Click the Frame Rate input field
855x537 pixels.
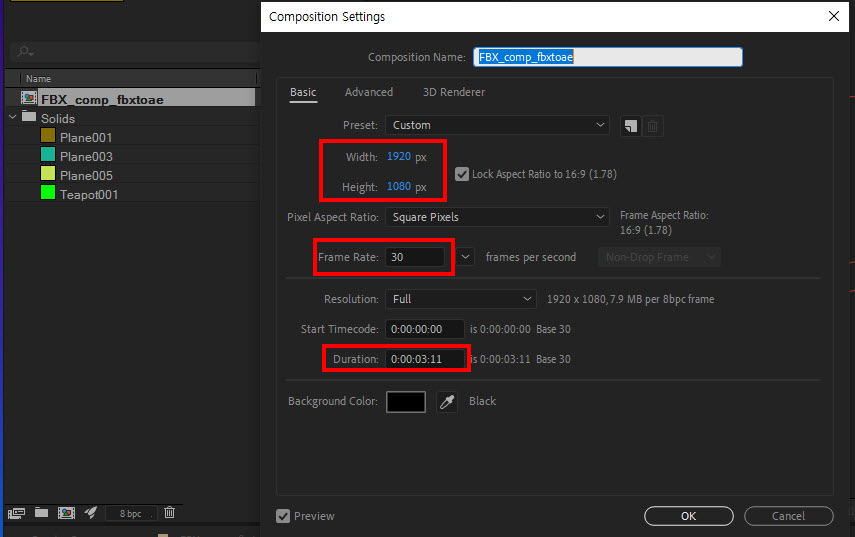(x=414, y=257)
